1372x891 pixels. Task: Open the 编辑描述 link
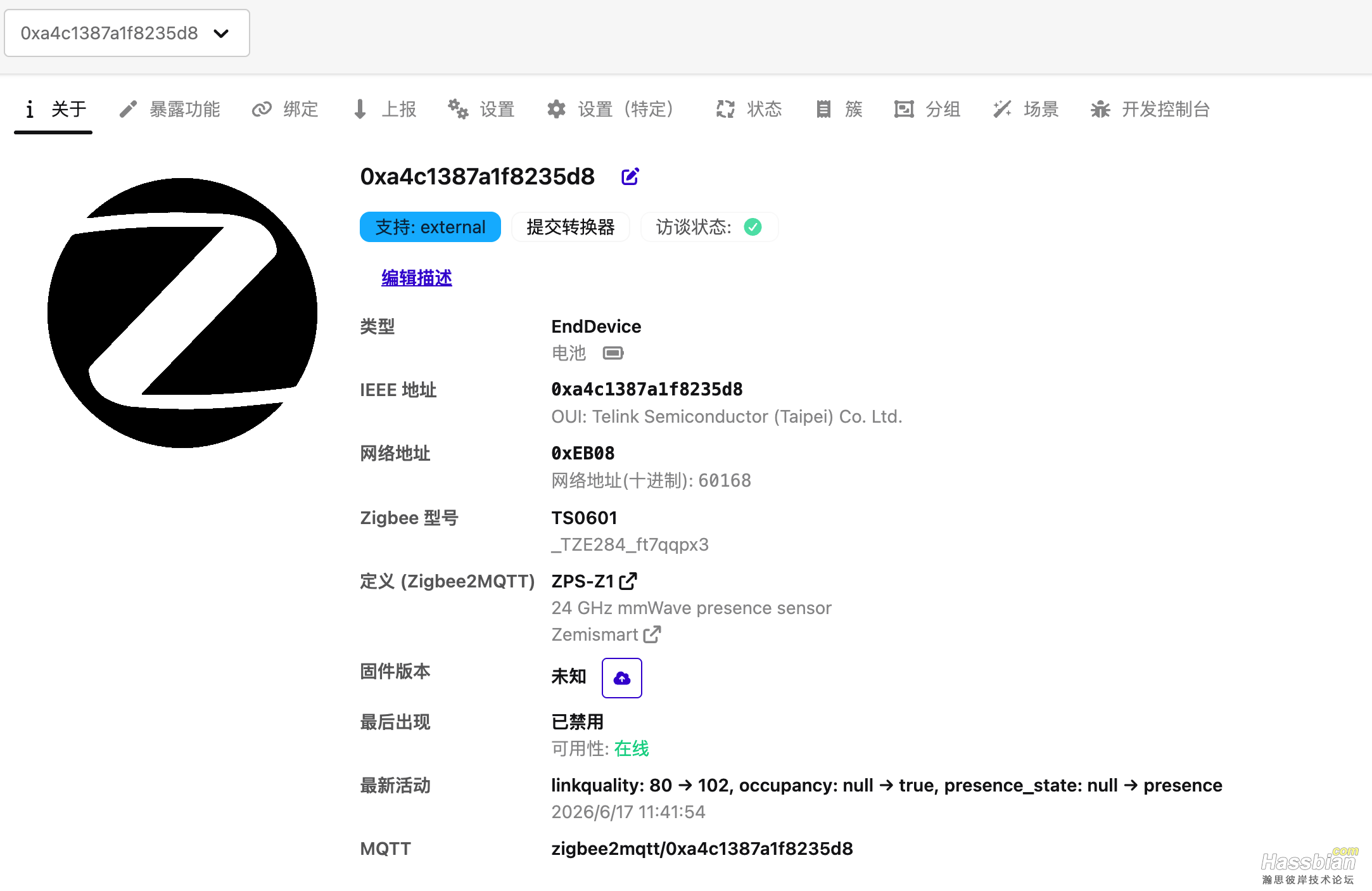click(x=416, y=278)
